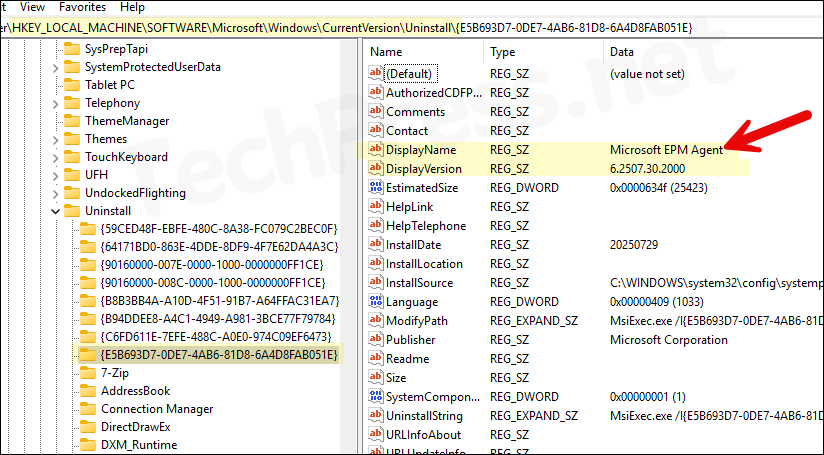
Task: Select the UninstallString value name
Action: click(424, 416)
